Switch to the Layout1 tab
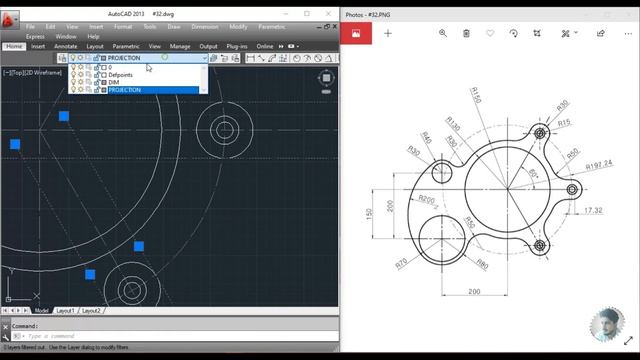 pyautogui.click(x=66, y=311)
